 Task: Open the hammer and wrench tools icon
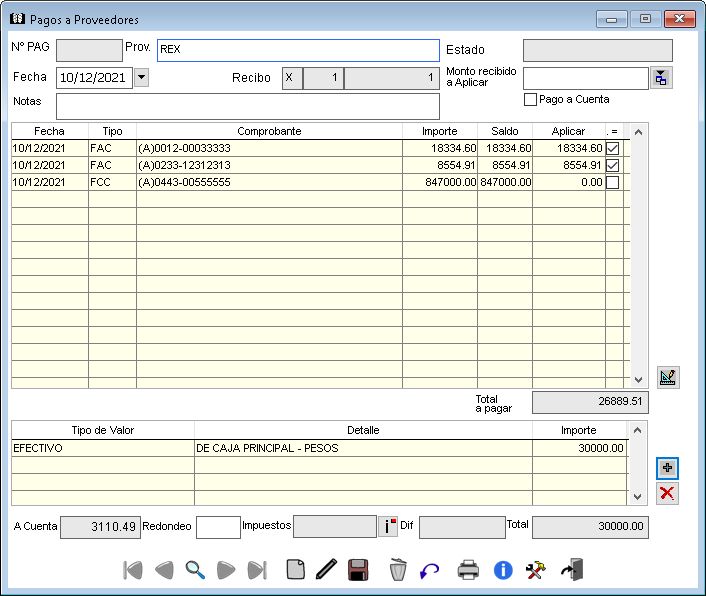click(x=536, y=570)
